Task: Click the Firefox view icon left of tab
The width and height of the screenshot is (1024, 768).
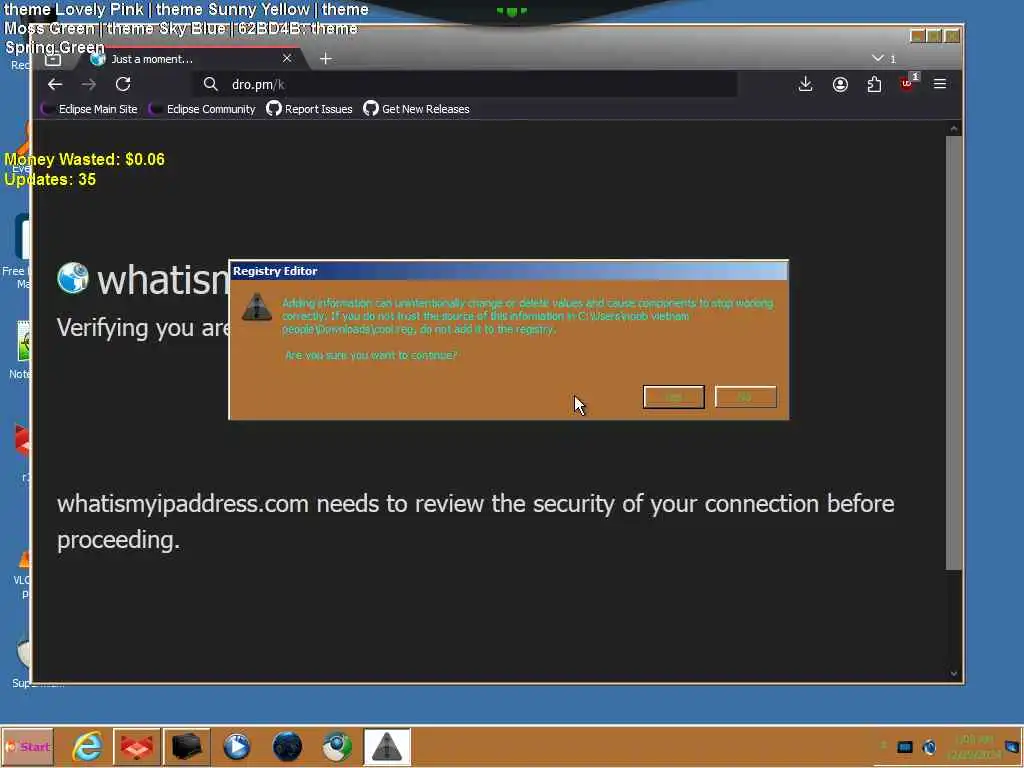Action: [x=53, y=59]
